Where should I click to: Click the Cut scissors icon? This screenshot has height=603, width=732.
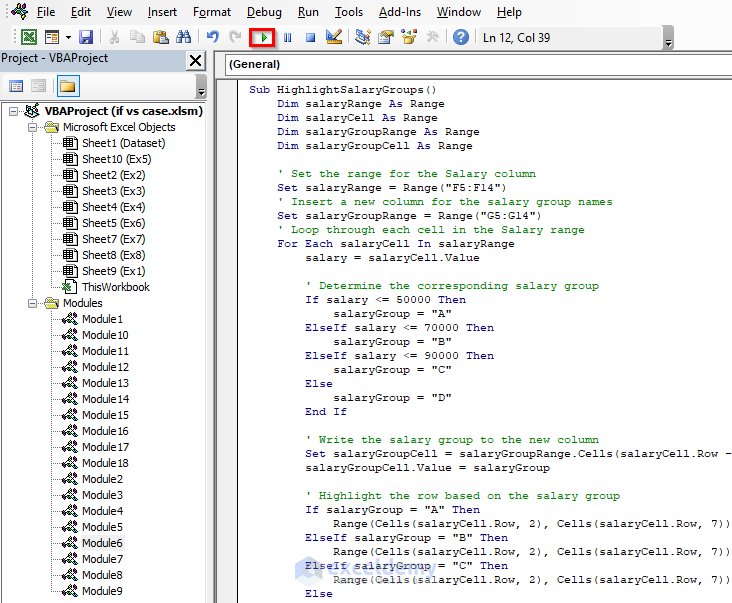click(114, 37)
